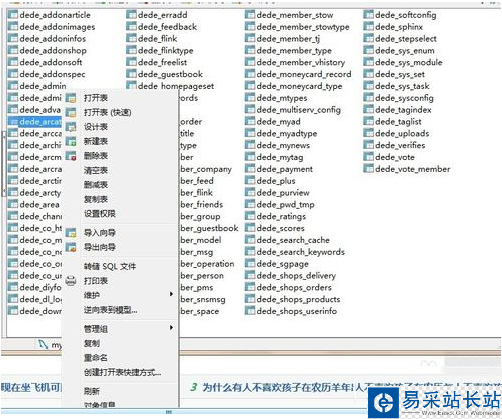Viewport: 502px width, 419px height.
Task: Choose 转储 SQL 文件 menu entry
Action: tap(110, 266)
